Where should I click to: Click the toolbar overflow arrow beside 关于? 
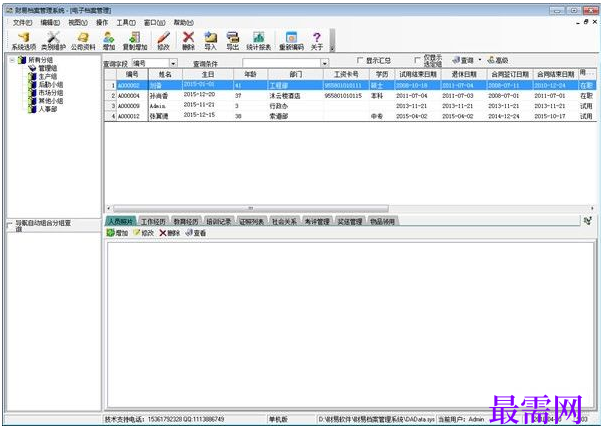point(332,40)
